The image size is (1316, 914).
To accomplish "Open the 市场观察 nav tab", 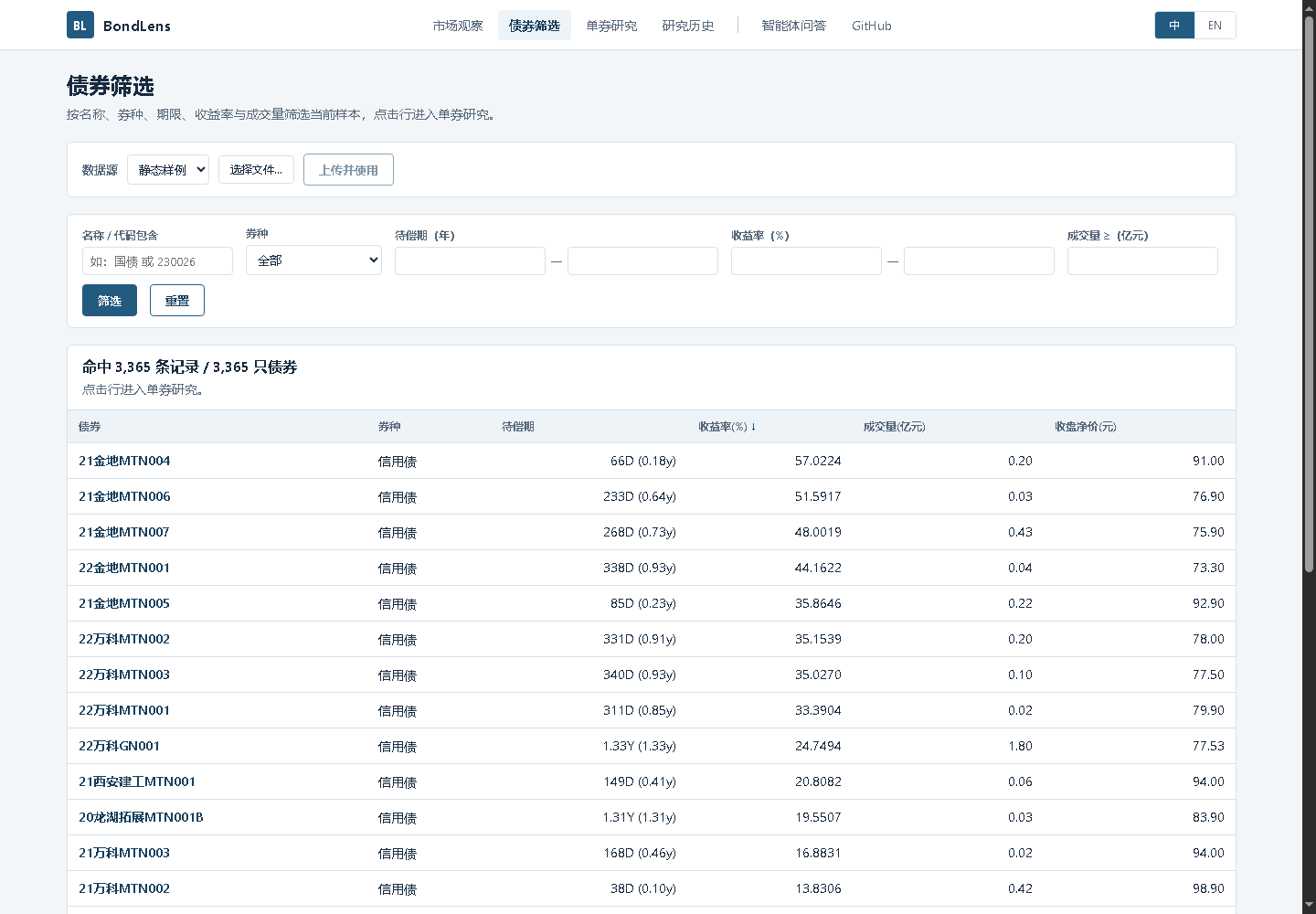I will point(458,26).
